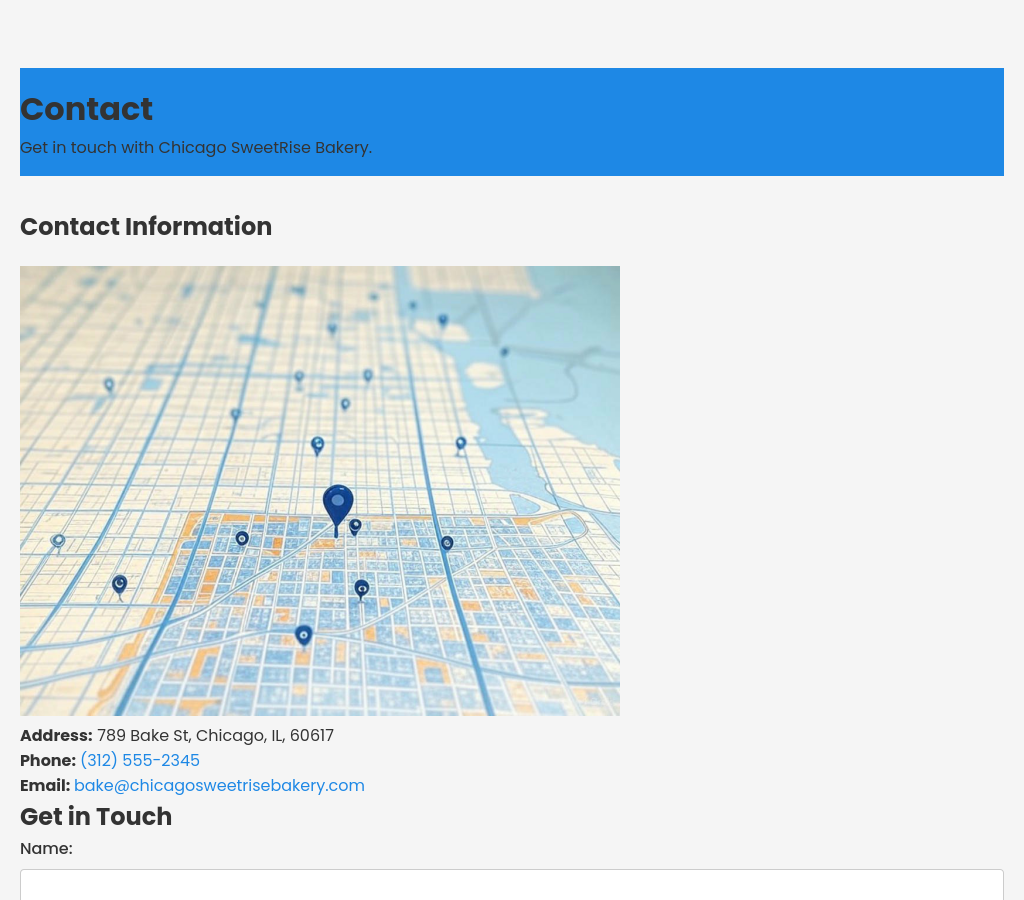
Task: Click the bold "Email:" label
Action: pyautogui.click(x=45, y=786)
